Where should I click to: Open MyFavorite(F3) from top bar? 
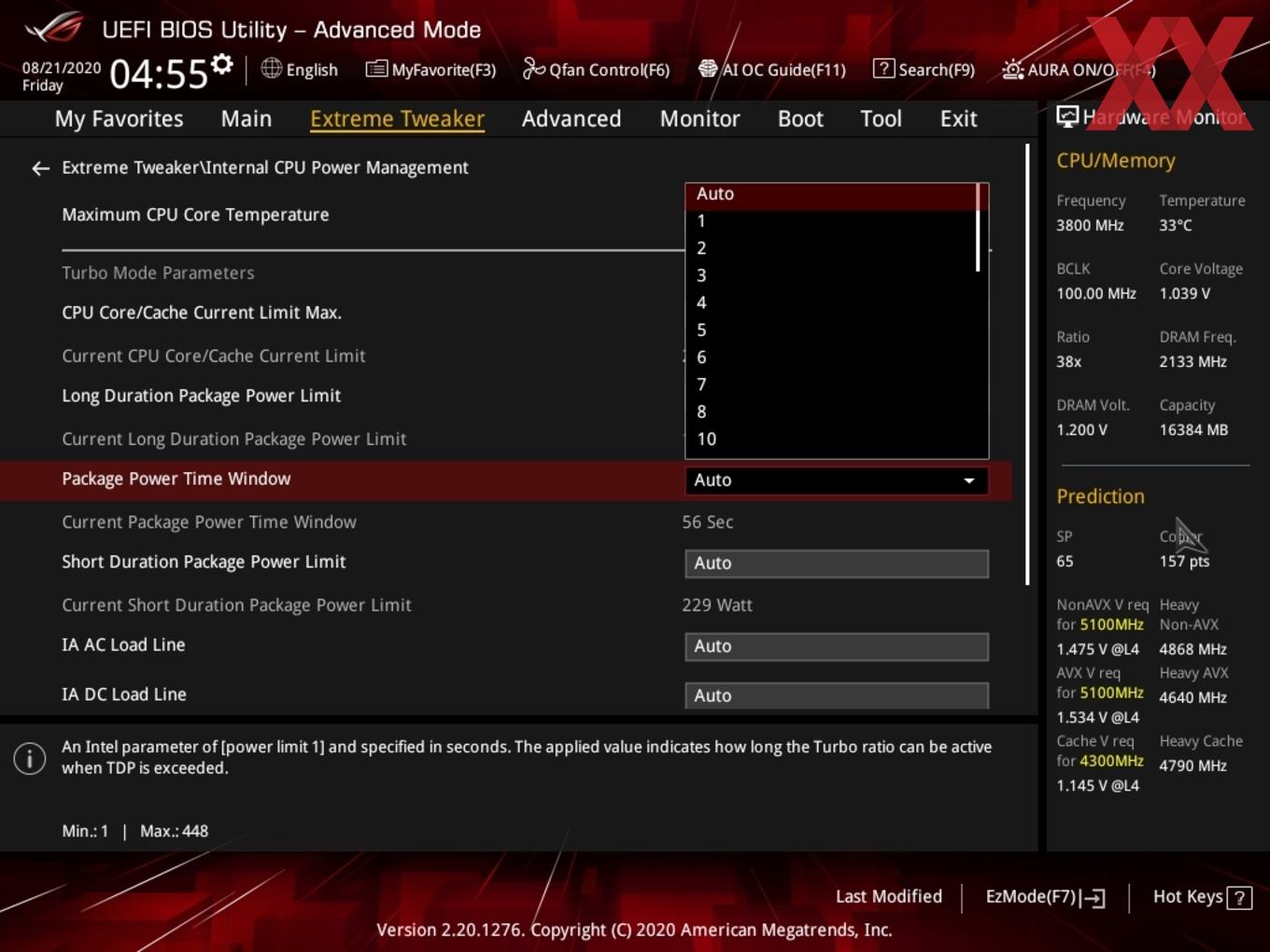430,69
